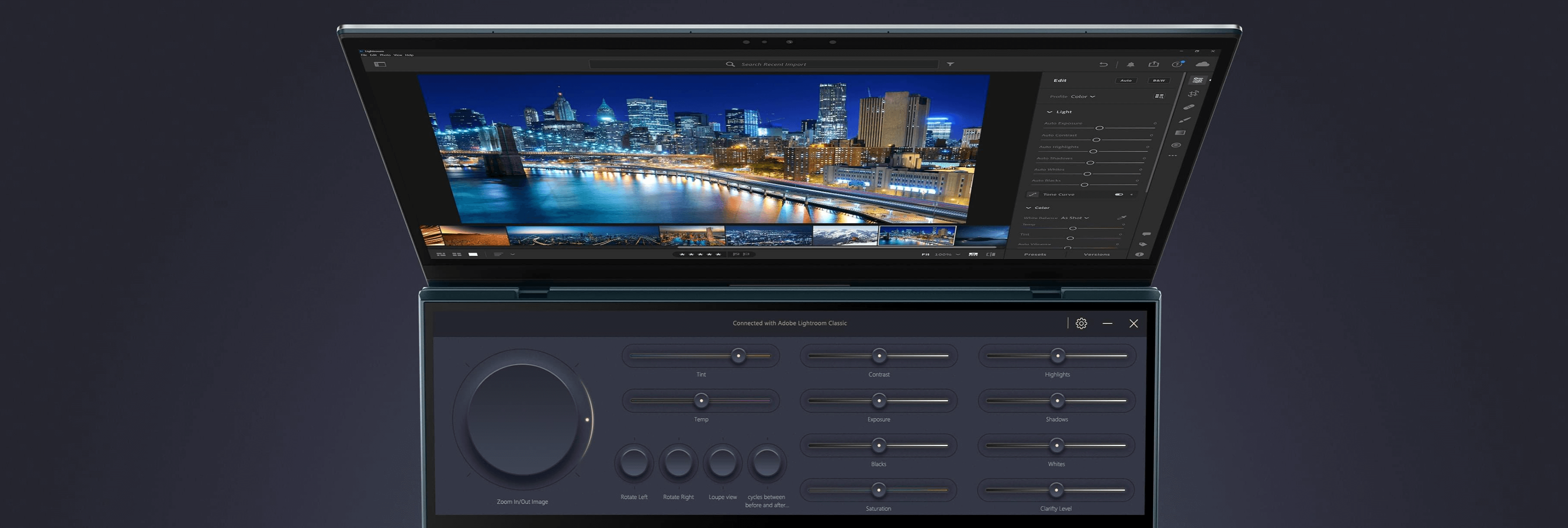
Task: Open the search filter funnel icon
Action: [x=950, y=64]
